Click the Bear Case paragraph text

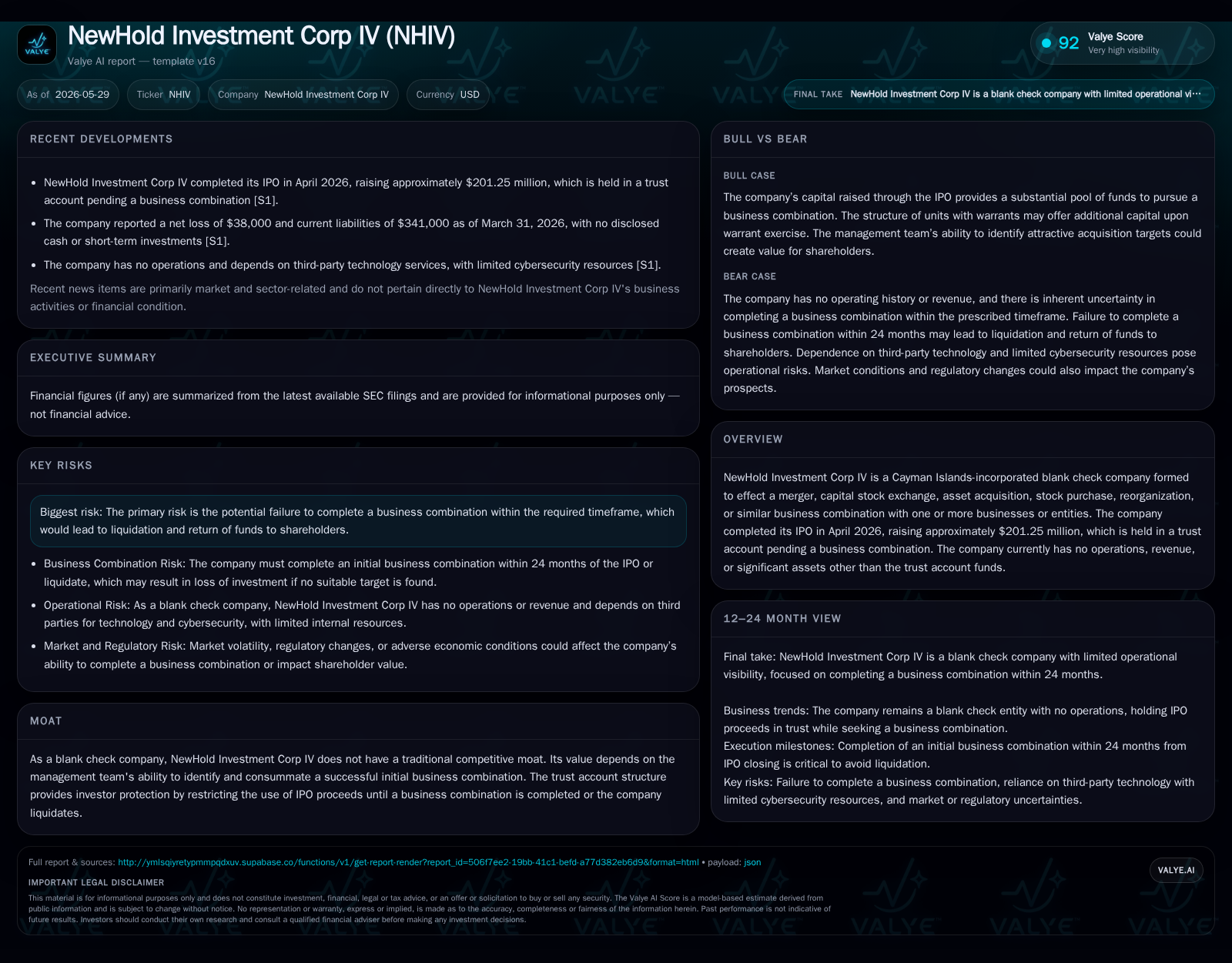[960, 343]
